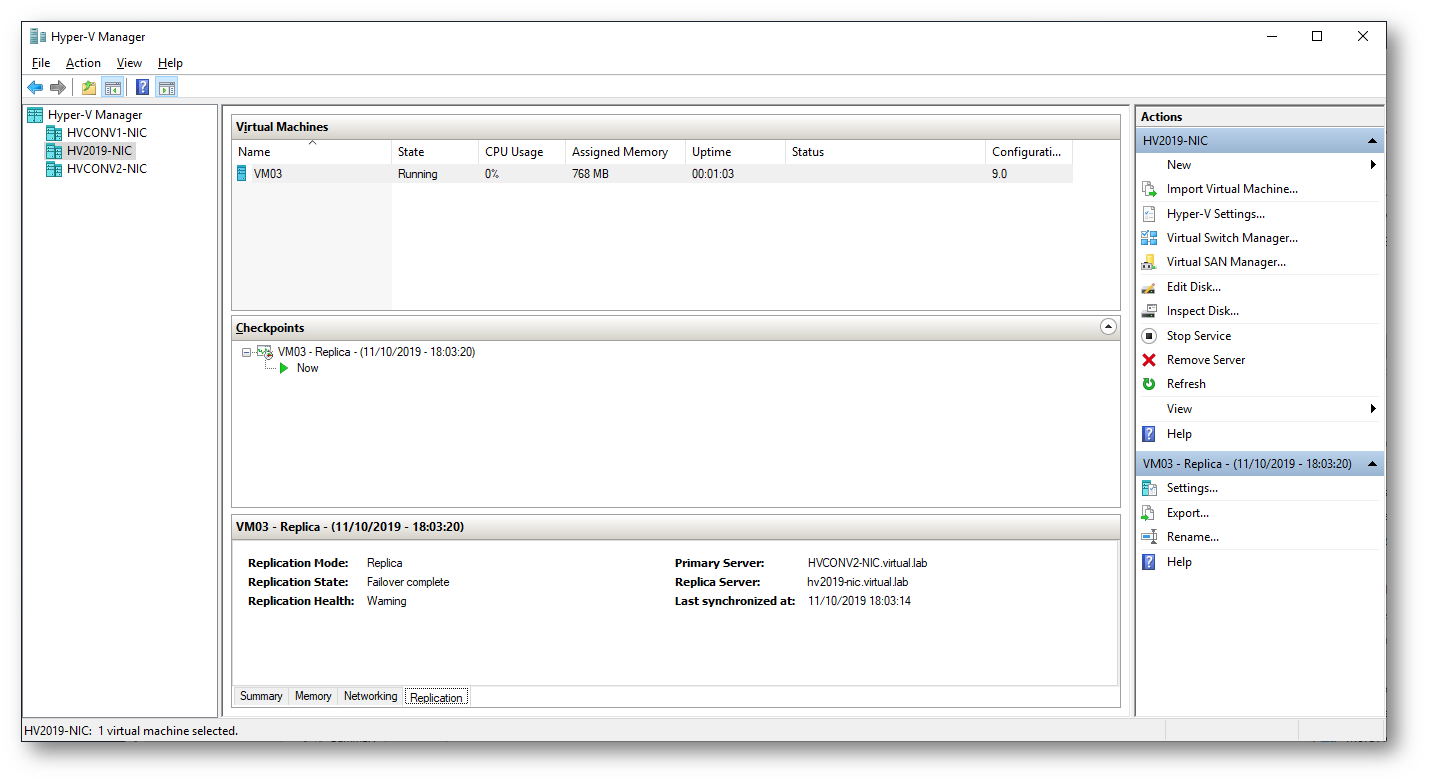This screenshot has width=1429, height=784.
Task: Select HV2019-NIC in the server tree
Action: (x=99, y=151)
